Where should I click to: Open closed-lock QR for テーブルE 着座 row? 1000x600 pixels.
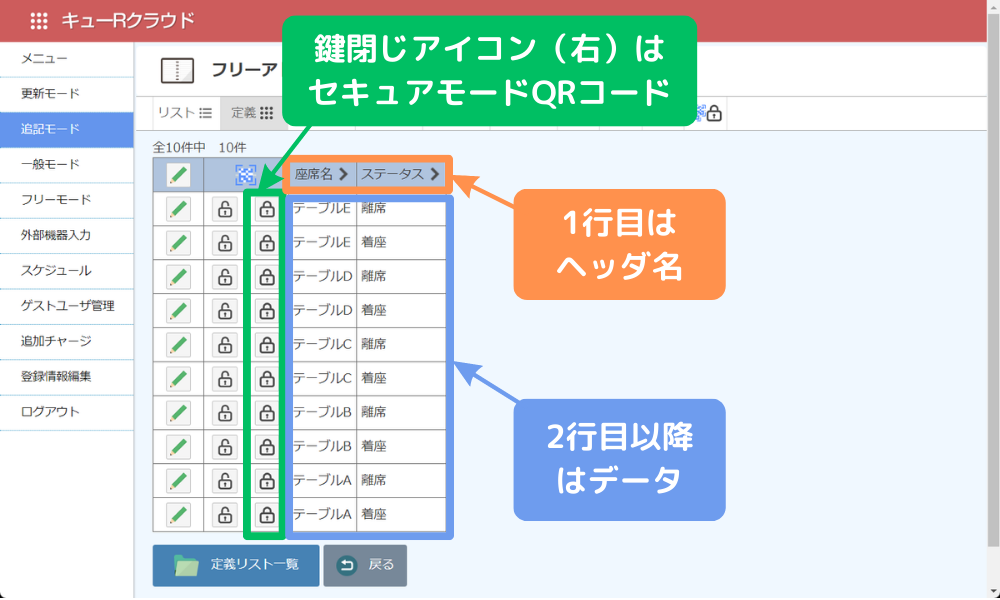(267, 243)
